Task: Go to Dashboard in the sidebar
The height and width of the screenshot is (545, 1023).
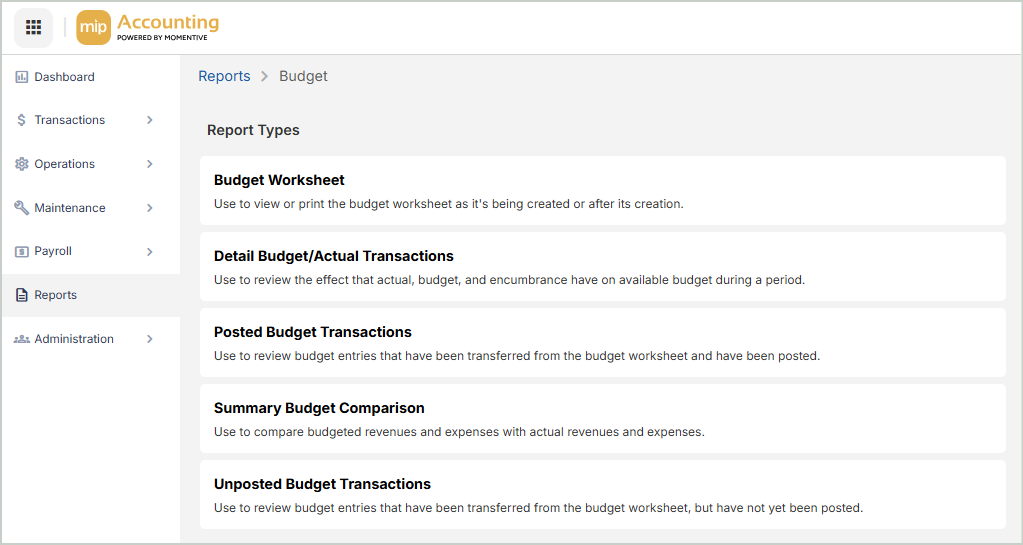Action: pyautogui.click(x=64, y=77)
